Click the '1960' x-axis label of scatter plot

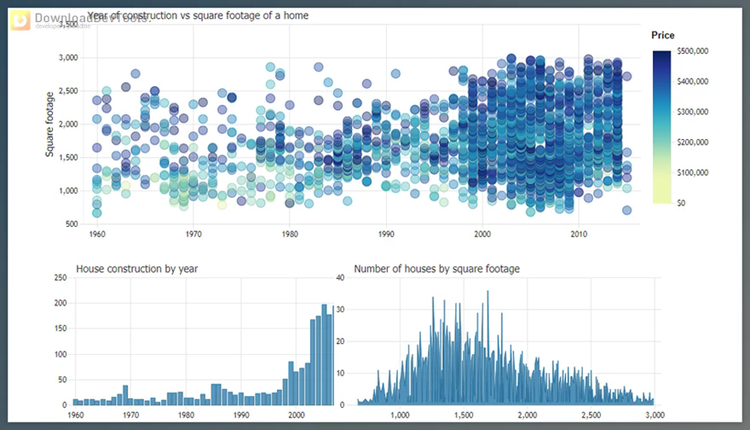tap(97, 234)
